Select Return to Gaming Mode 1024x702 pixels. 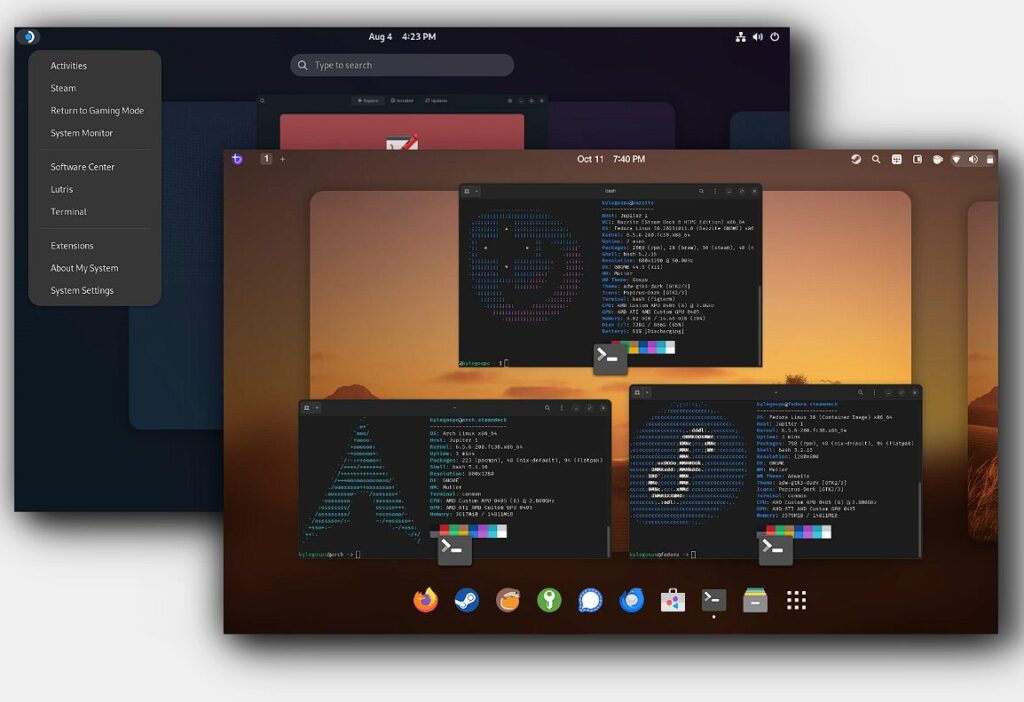pos(97,111)
